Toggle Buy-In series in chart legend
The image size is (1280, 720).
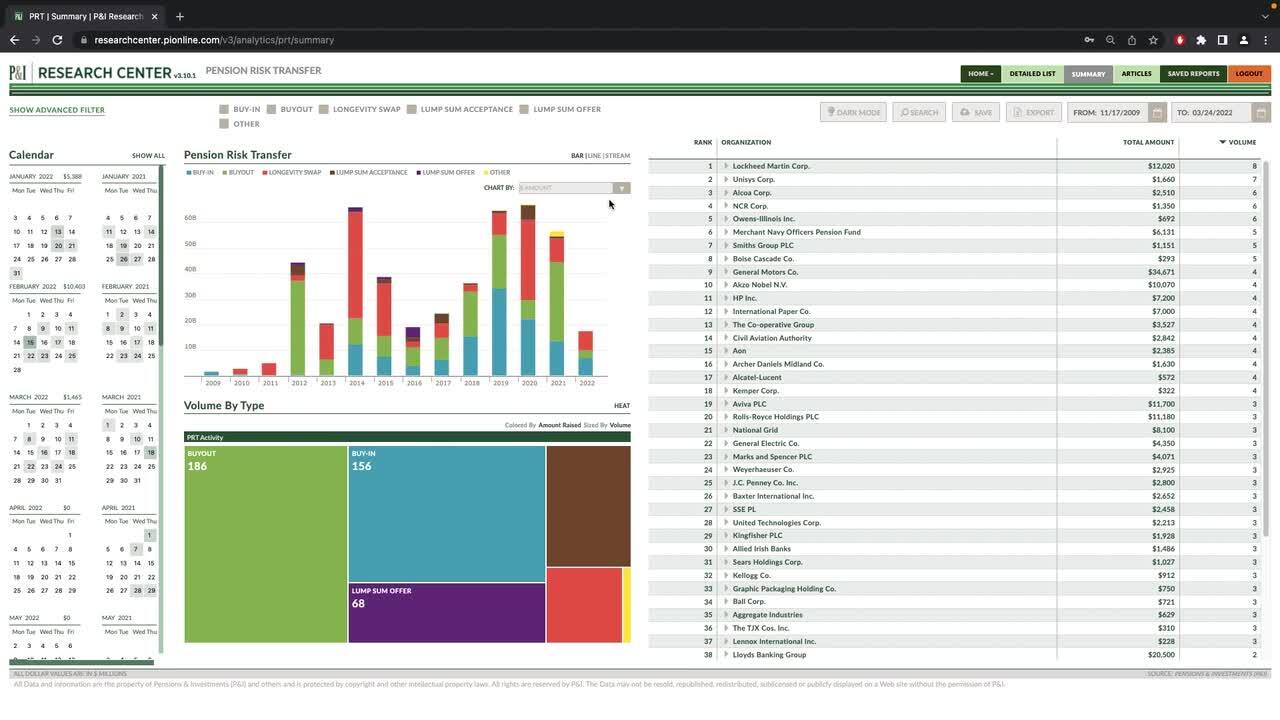point(200,172)
